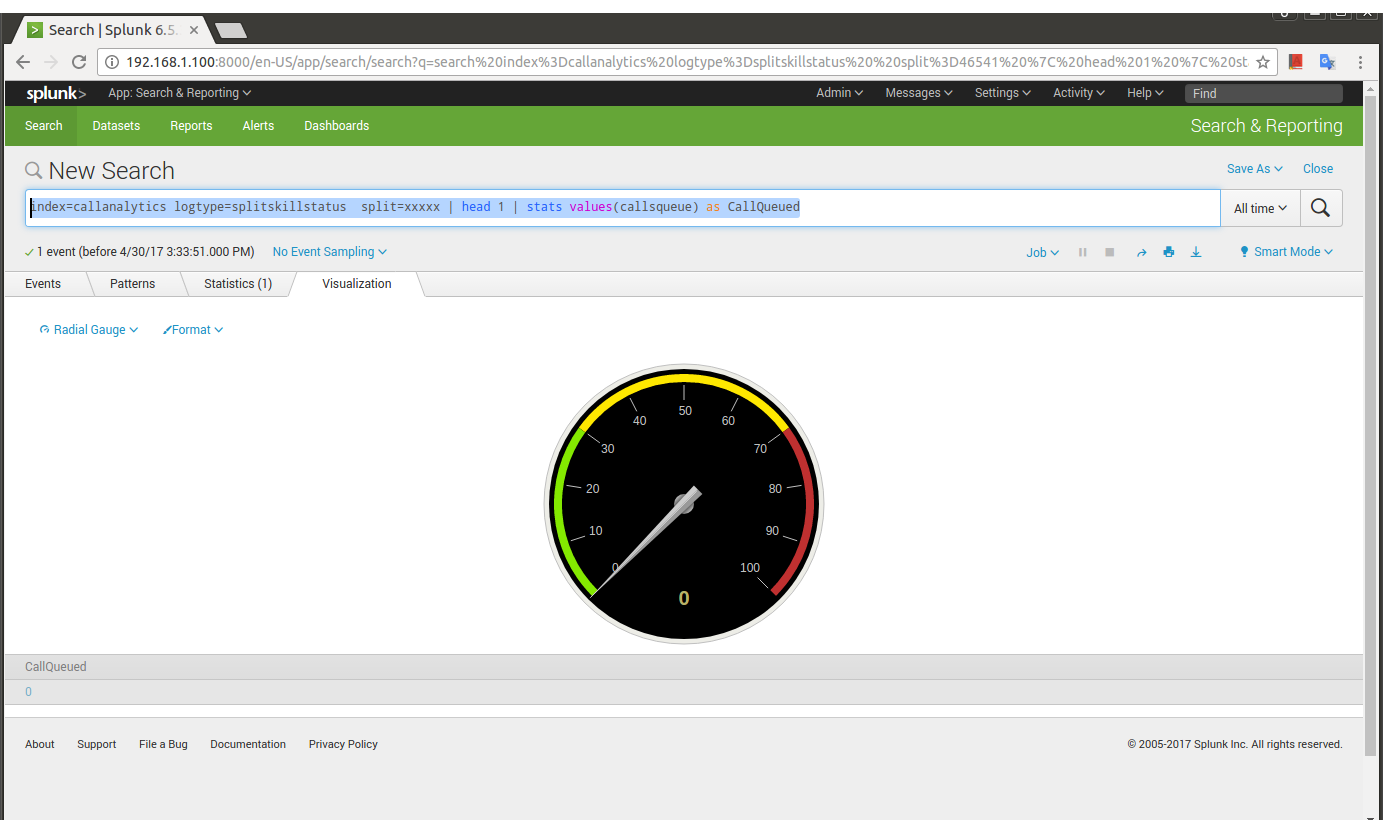Click the Share job arrow icon
The image size is (1383, 833).
pyautogui.click(x=1141, y=253)
